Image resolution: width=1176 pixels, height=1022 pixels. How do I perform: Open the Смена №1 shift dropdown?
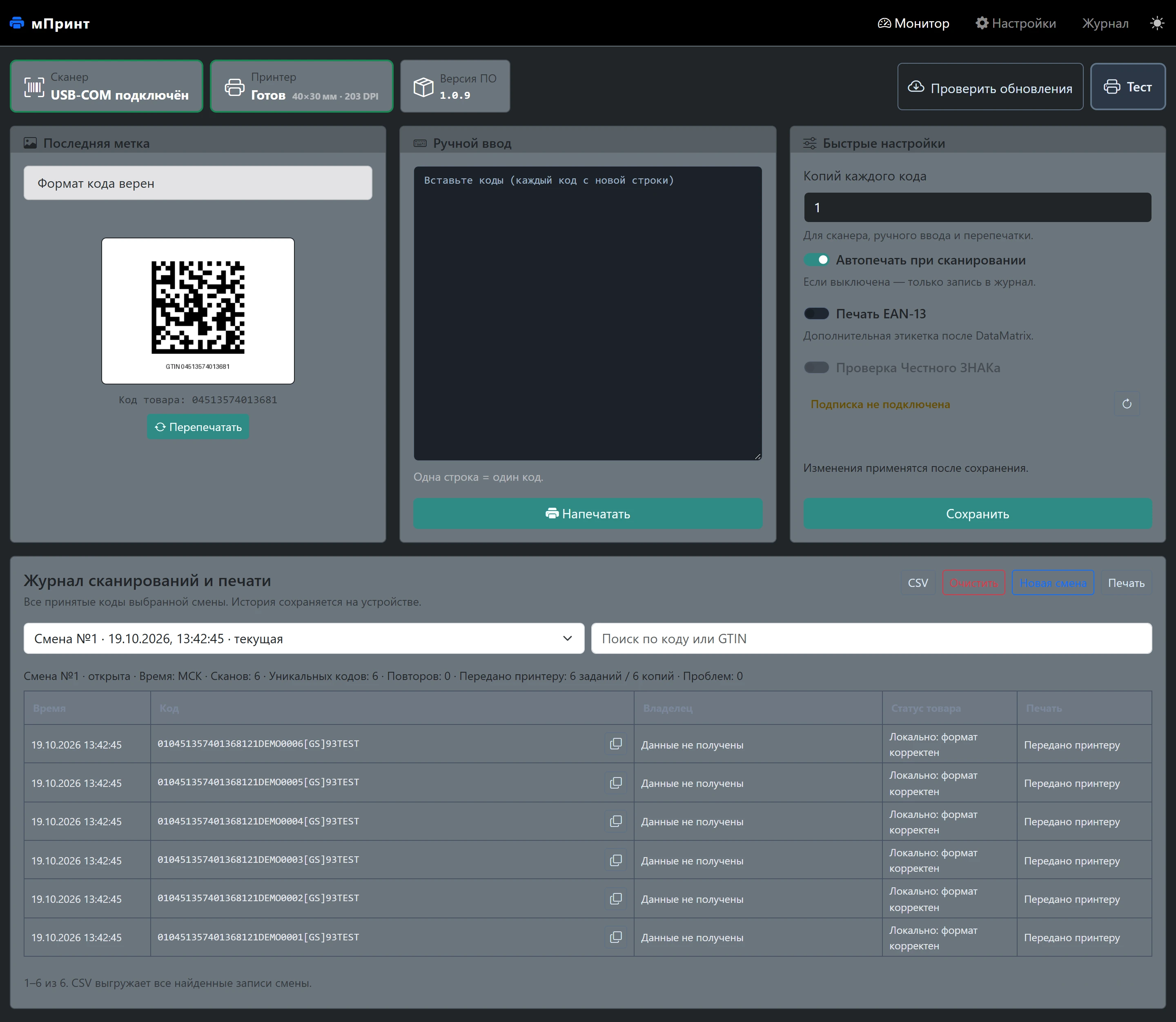click(x=303, y=638)
